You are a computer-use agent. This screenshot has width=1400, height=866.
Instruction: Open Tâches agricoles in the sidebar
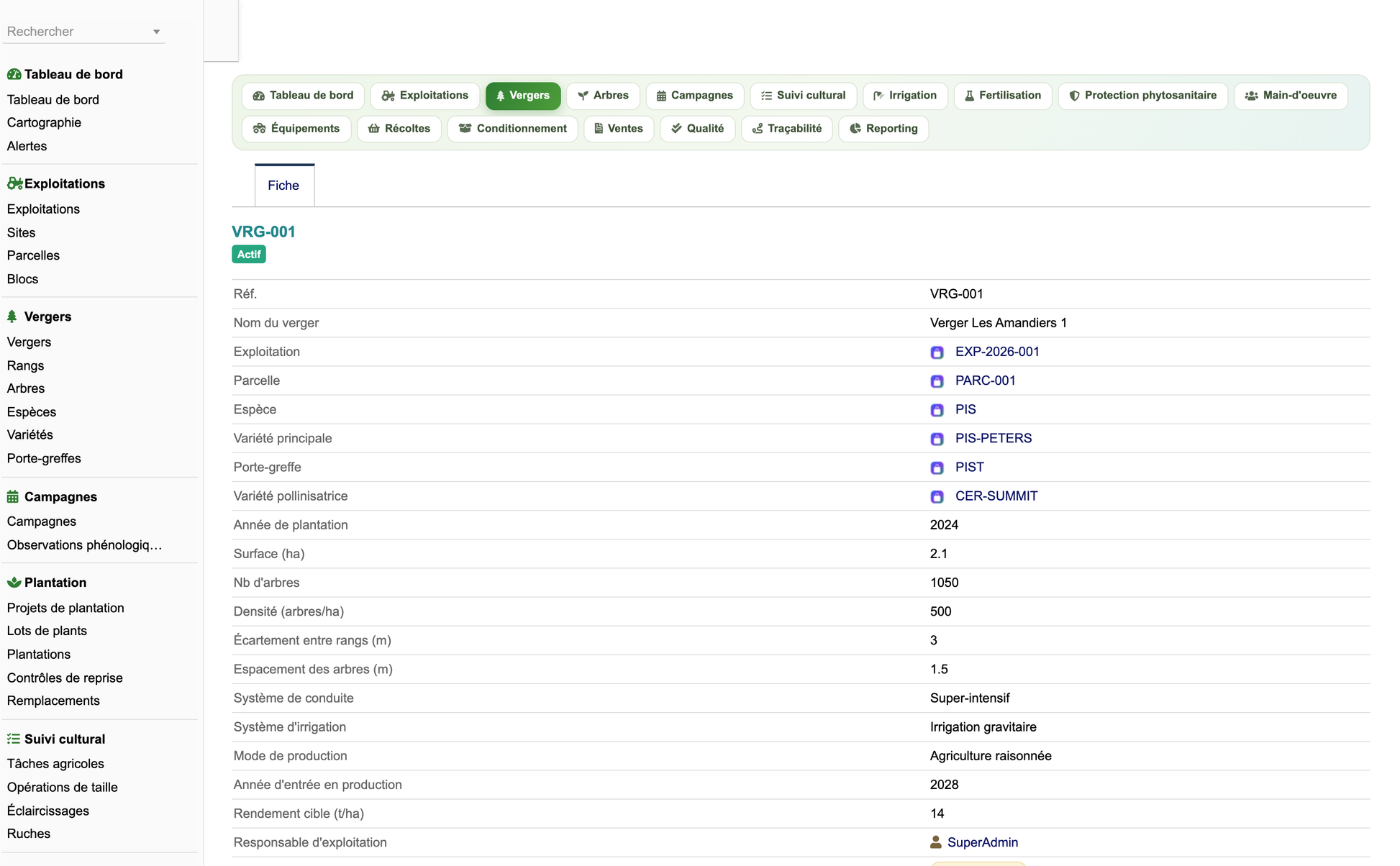[x=55, y=764]
